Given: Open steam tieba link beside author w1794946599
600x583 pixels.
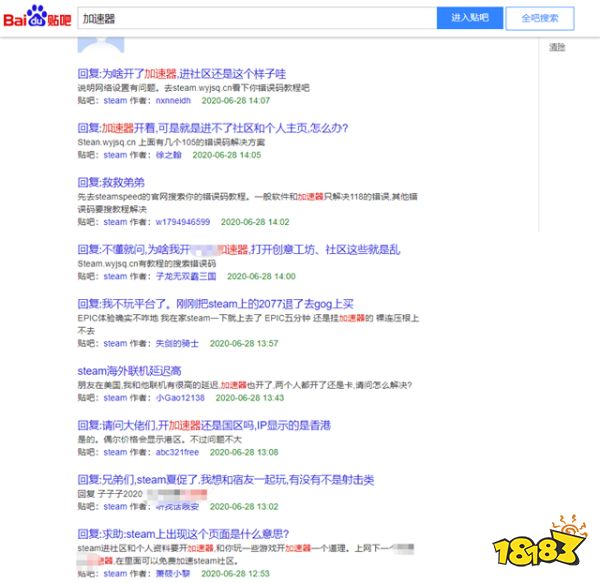Looking at the screenshot, I should click(115, 222).
